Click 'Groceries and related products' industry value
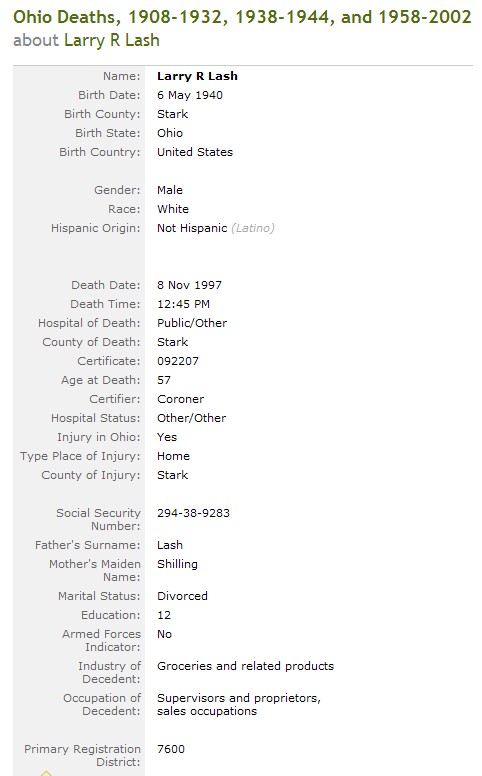The height and width of the screenshot is (776, 482). [x=245, y=666]
